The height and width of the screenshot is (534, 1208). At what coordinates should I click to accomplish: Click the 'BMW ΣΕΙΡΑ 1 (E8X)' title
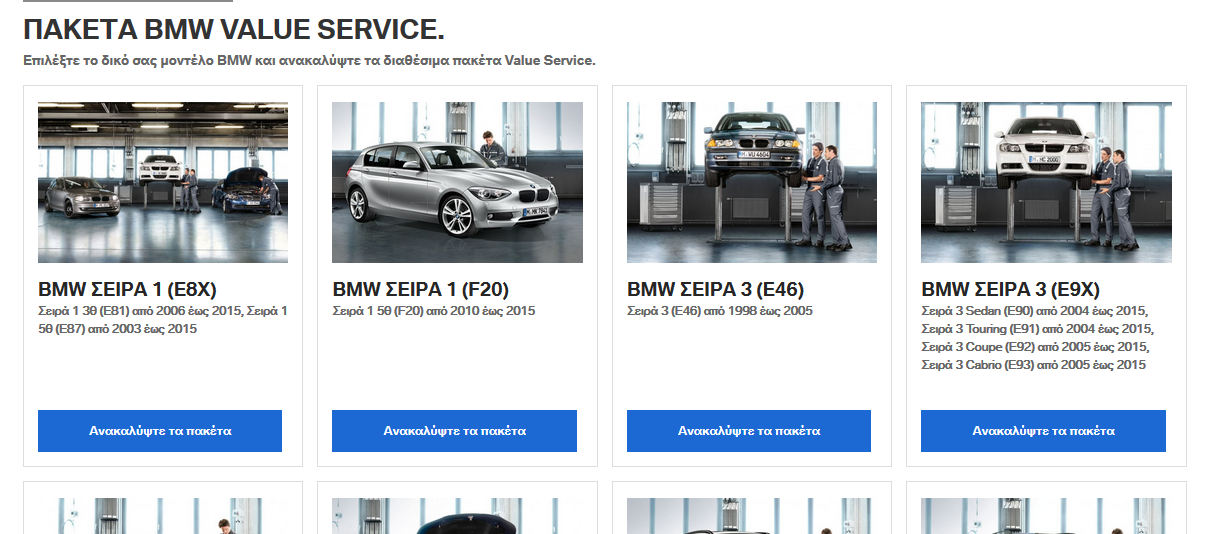tap(127, 290)
